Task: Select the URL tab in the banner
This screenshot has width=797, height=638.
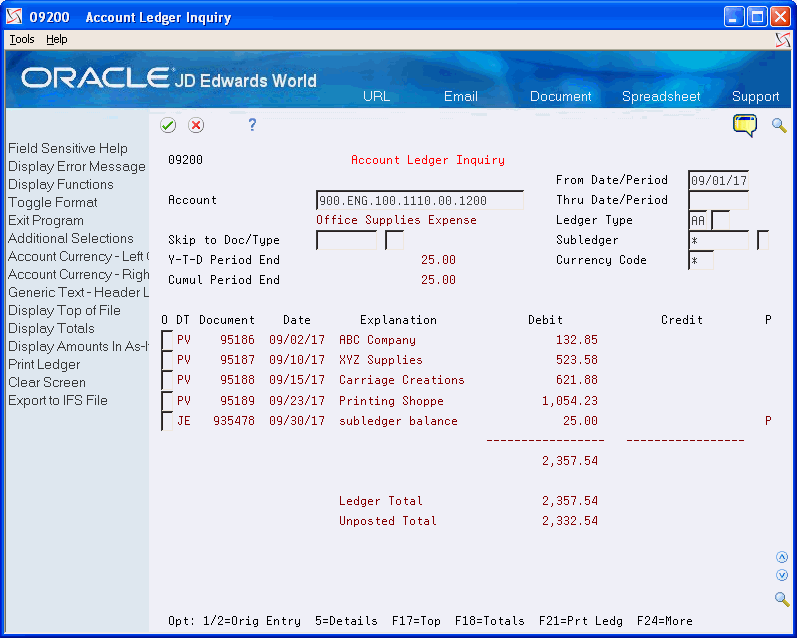Action: [x=377, y=96]
